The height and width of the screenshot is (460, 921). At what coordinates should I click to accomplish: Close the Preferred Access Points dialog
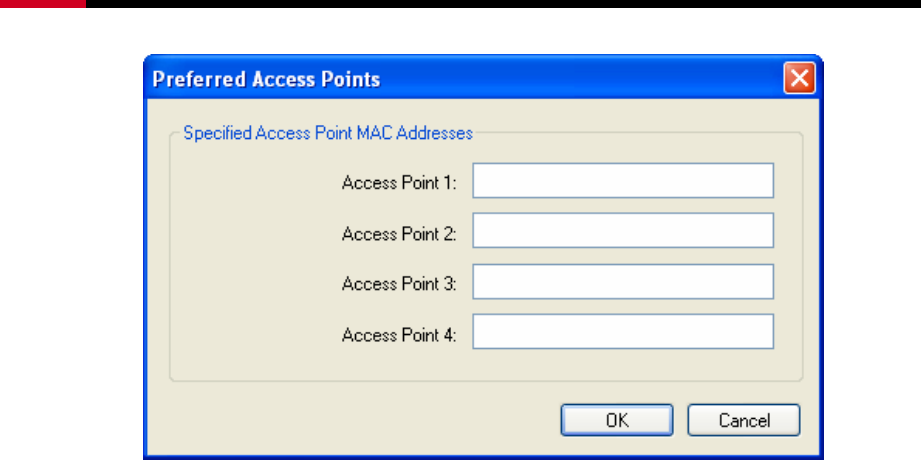point(799,78)
